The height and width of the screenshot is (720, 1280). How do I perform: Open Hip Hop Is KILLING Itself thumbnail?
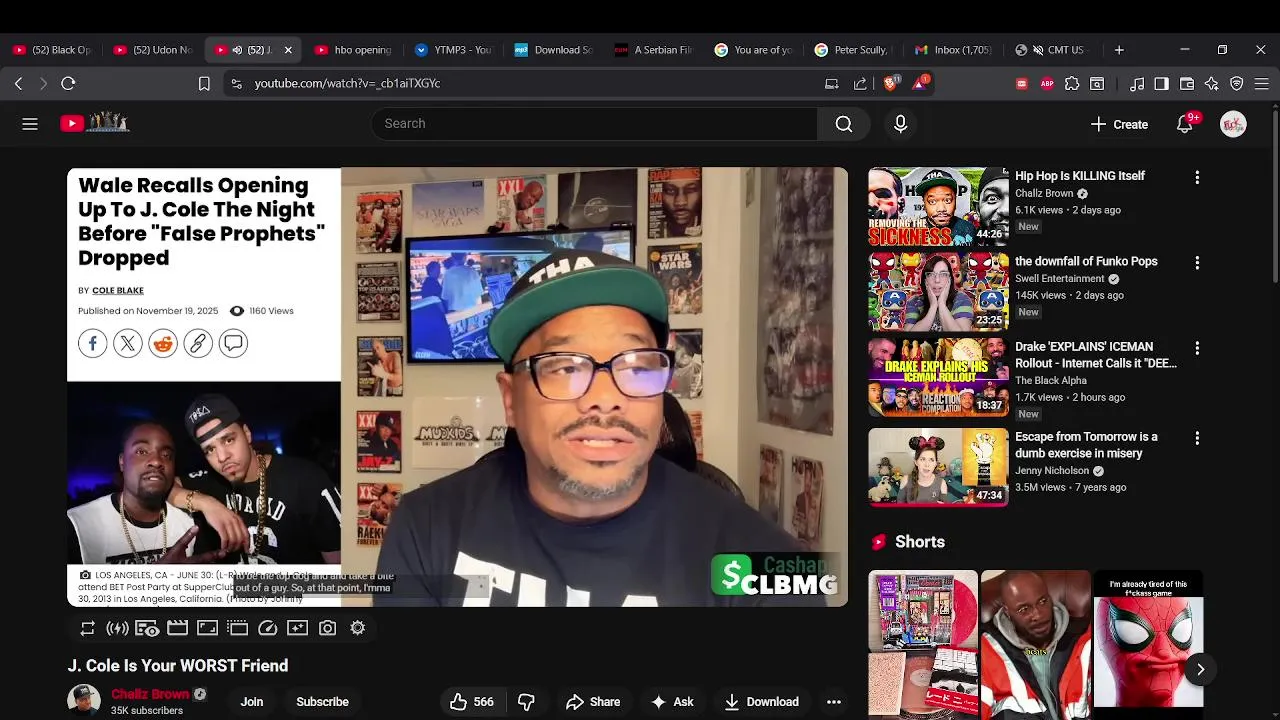point(938,206)
